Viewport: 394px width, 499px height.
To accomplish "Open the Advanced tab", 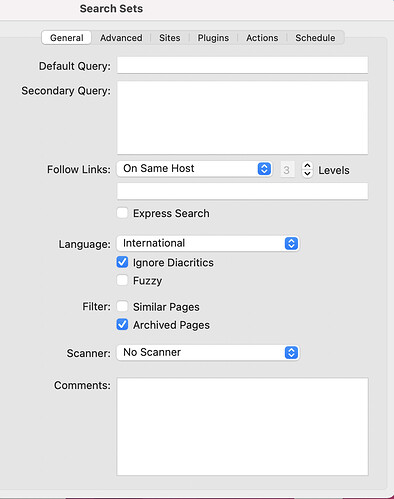I will pyautogui.click(x=121, y=38).
